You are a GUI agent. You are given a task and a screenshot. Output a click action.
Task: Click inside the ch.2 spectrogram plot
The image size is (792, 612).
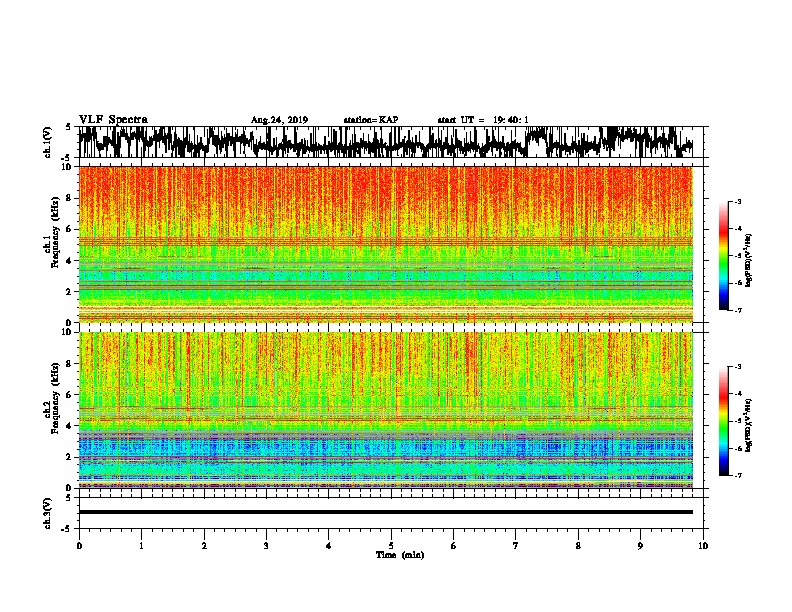click(386, 410)
